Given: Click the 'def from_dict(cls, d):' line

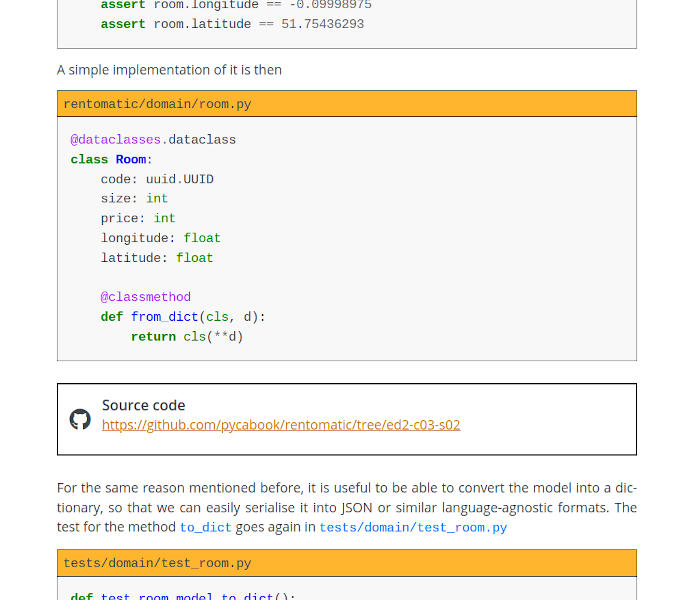Looking at the screenshot, I should [x=183, y=317].
